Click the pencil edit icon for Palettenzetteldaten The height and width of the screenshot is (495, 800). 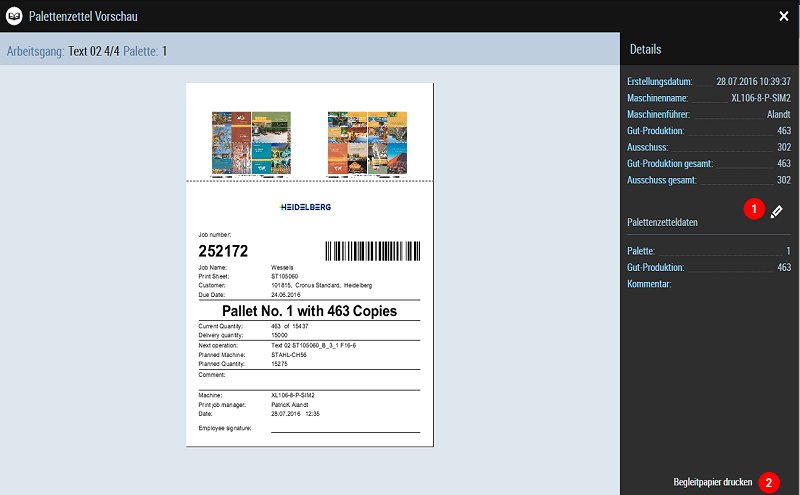[x=777, y=210]
